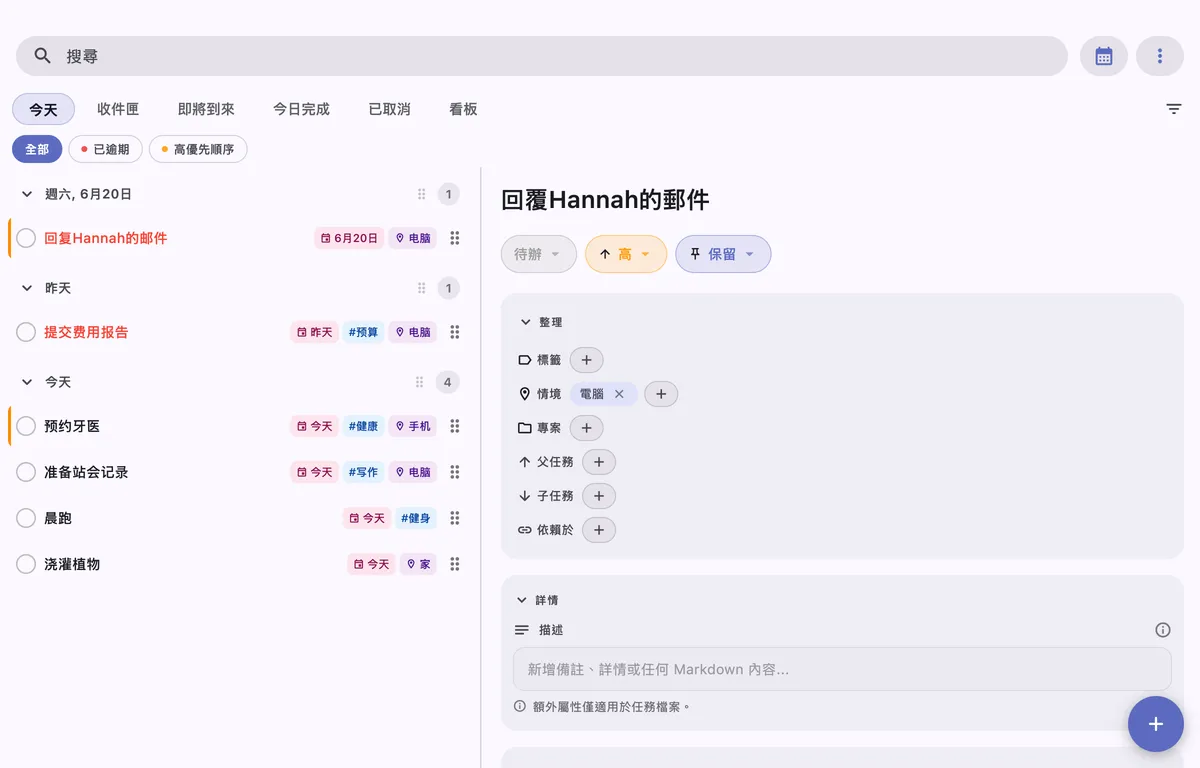Open task 准备站会记录
The image size is (1200, 768).
86,472
